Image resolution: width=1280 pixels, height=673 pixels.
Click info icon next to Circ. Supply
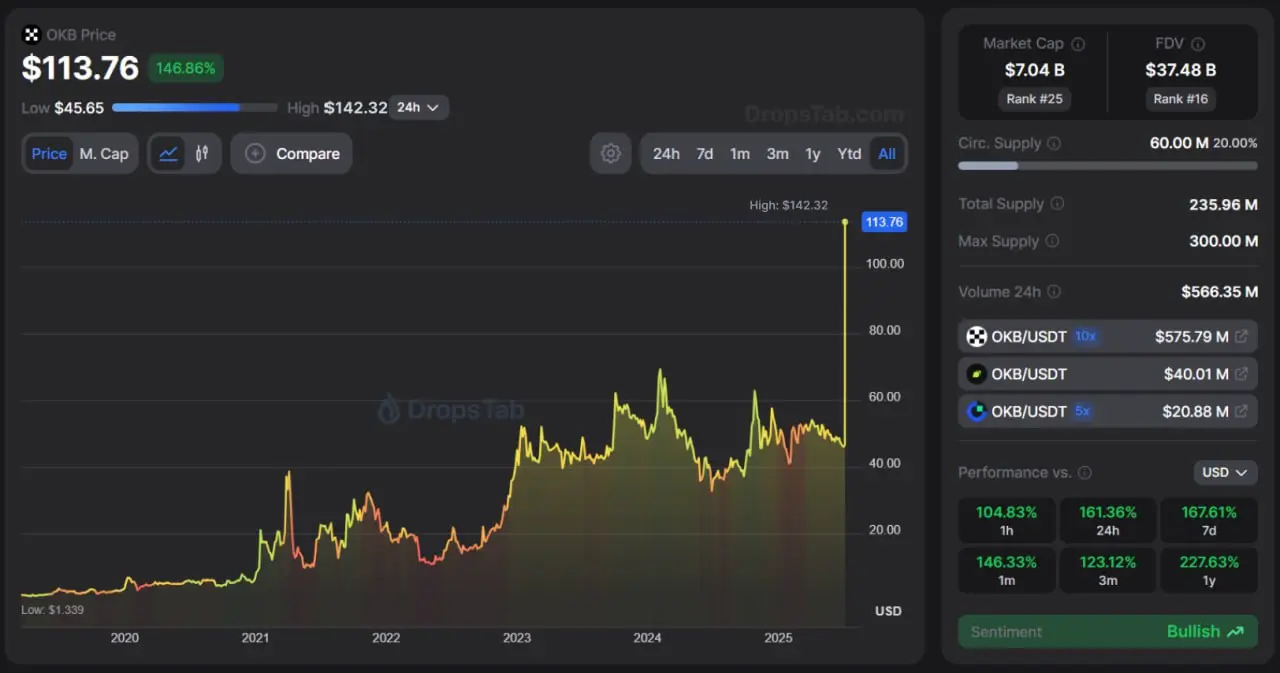[1054, 144]
